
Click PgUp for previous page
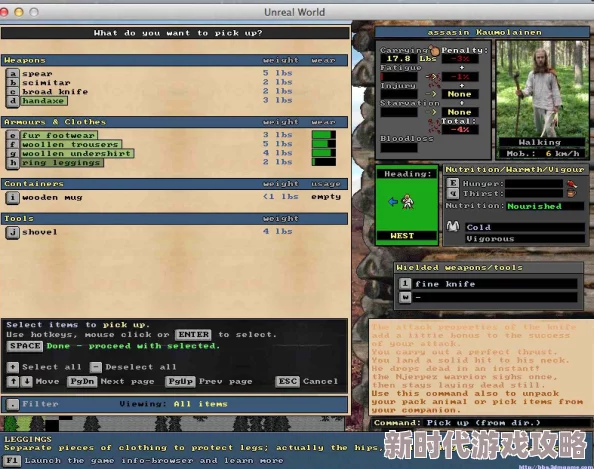180,381
